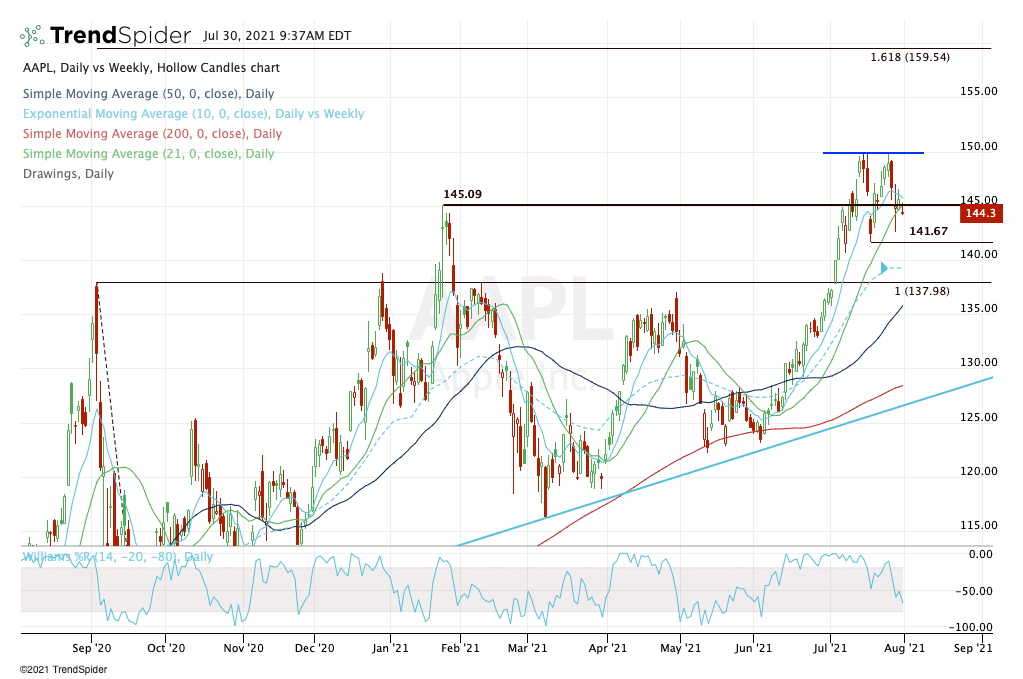Click the 0.00 Williams %R axis label
Viewport: 1023px width, 679px height.
(981, 554)
